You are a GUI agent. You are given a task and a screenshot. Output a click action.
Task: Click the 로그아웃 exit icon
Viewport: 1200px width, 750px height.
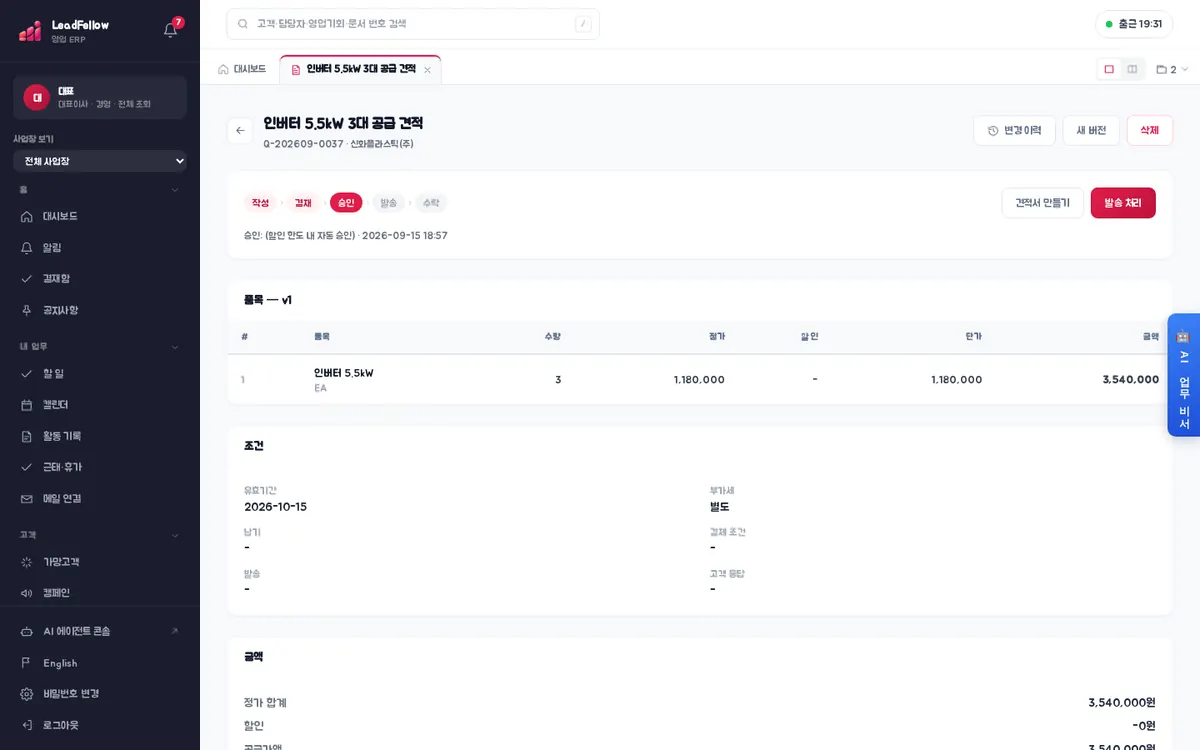(x=27, y=725)
